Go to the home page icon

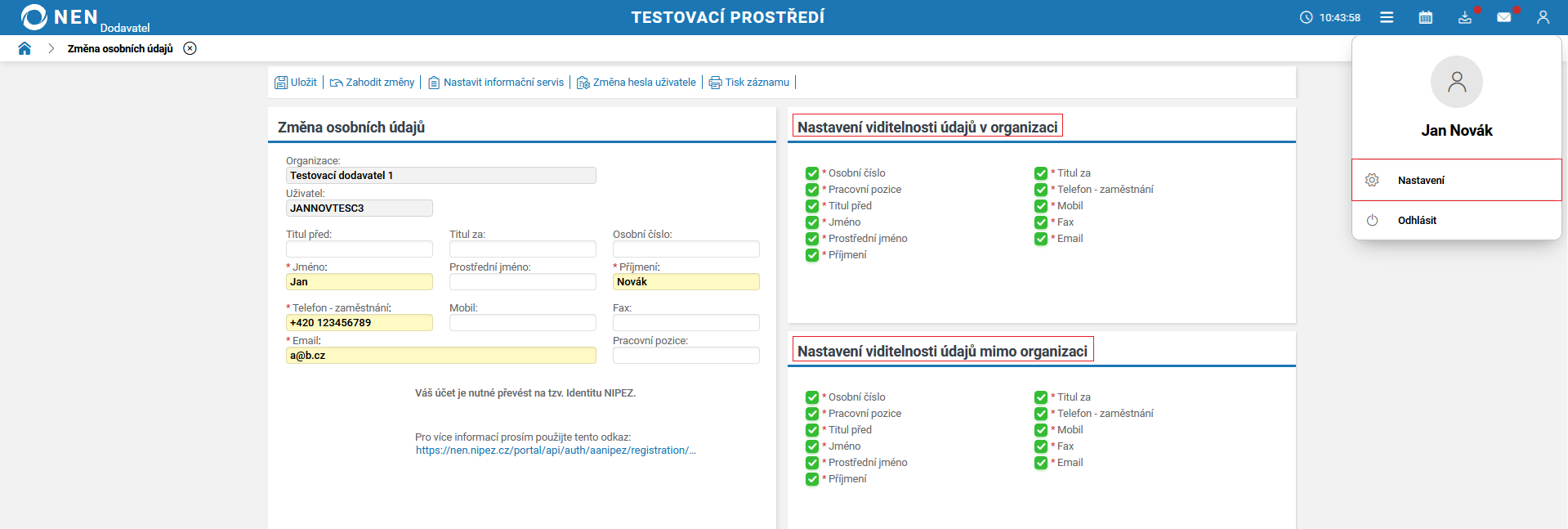click(25, 48)
